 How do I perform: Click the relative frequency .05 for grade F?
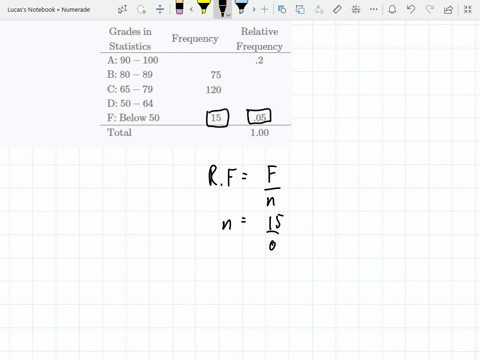[260, 118]
